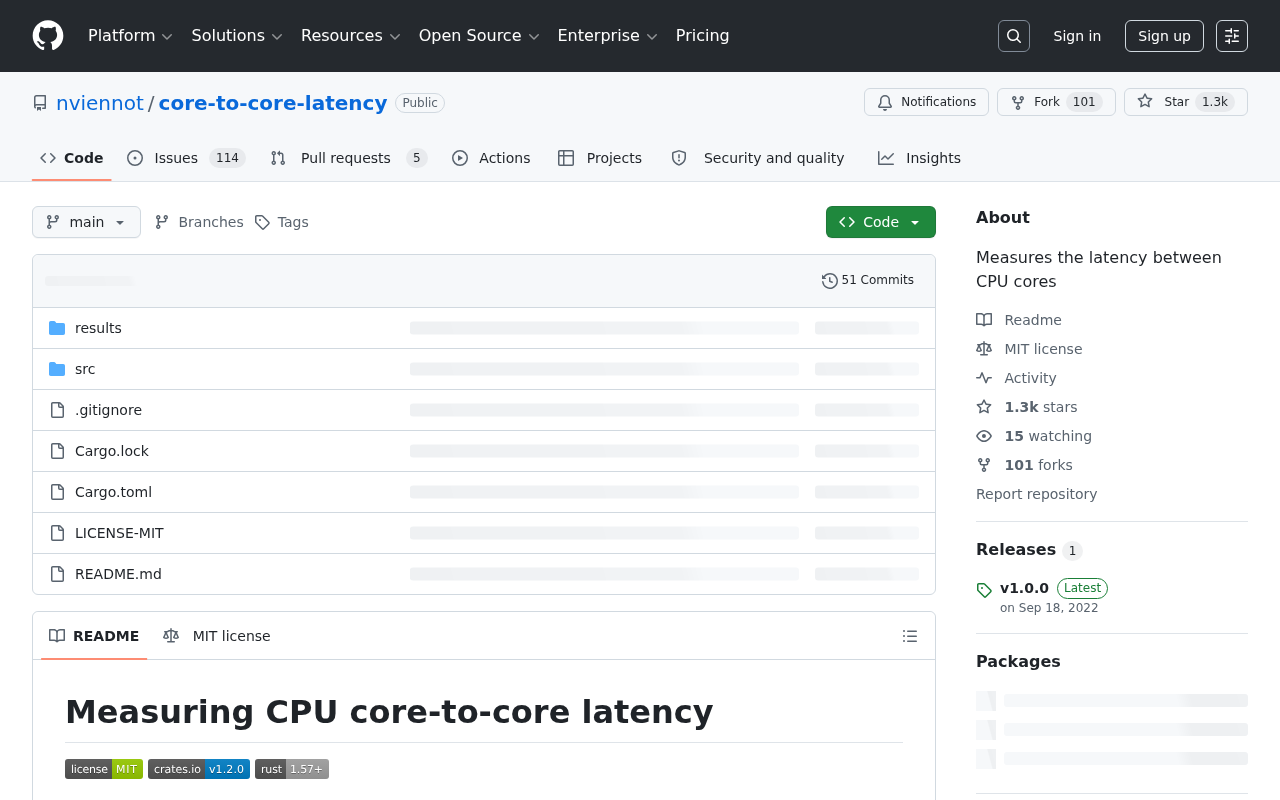This screenshot has width=1280, height=800.
Task: Open Security and quality tab
Action: (758, 158)
